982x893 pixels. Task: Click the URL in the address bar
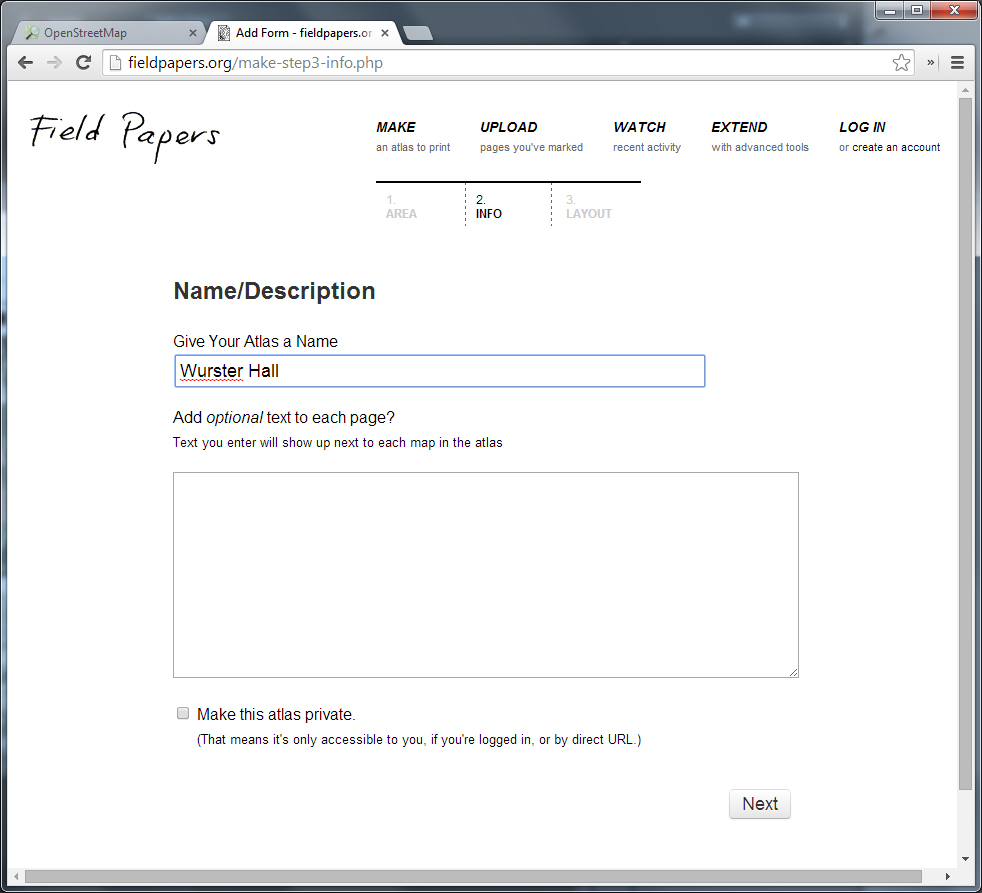pyautogui.click(x=255, y=63)
